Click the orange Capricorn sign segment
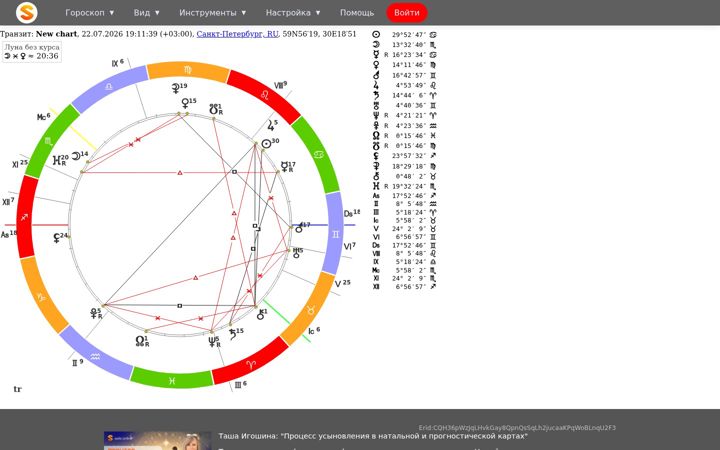The width and height of the screenshot is (720, 450). [42, 296]
